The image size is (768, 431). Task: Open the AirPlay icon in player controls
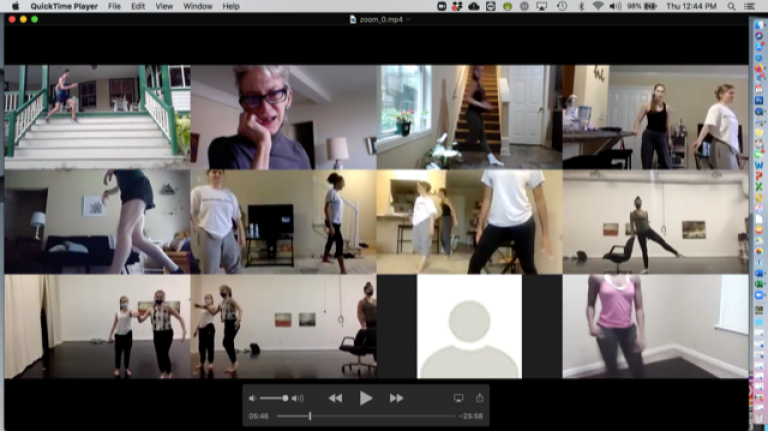pos(458,398)
